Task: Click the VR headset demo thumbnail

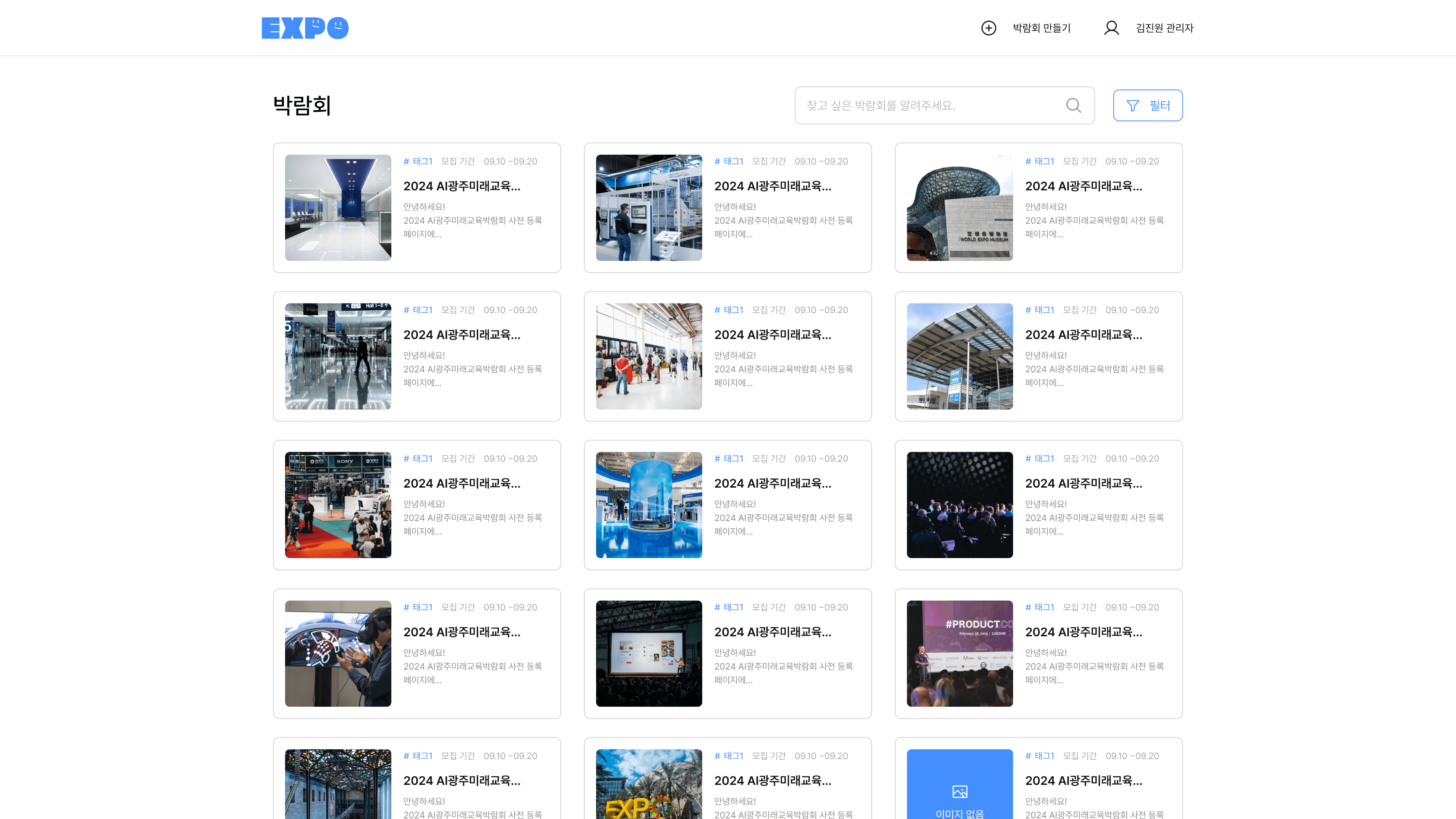Action: pos(338,653)
